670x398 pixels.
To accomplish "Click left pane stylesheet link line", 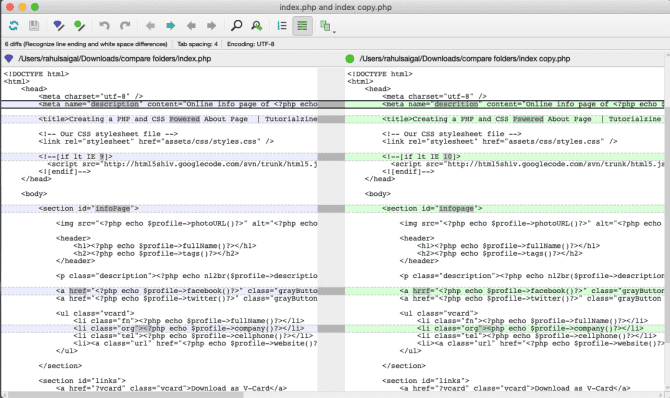I will click(156, 142).
